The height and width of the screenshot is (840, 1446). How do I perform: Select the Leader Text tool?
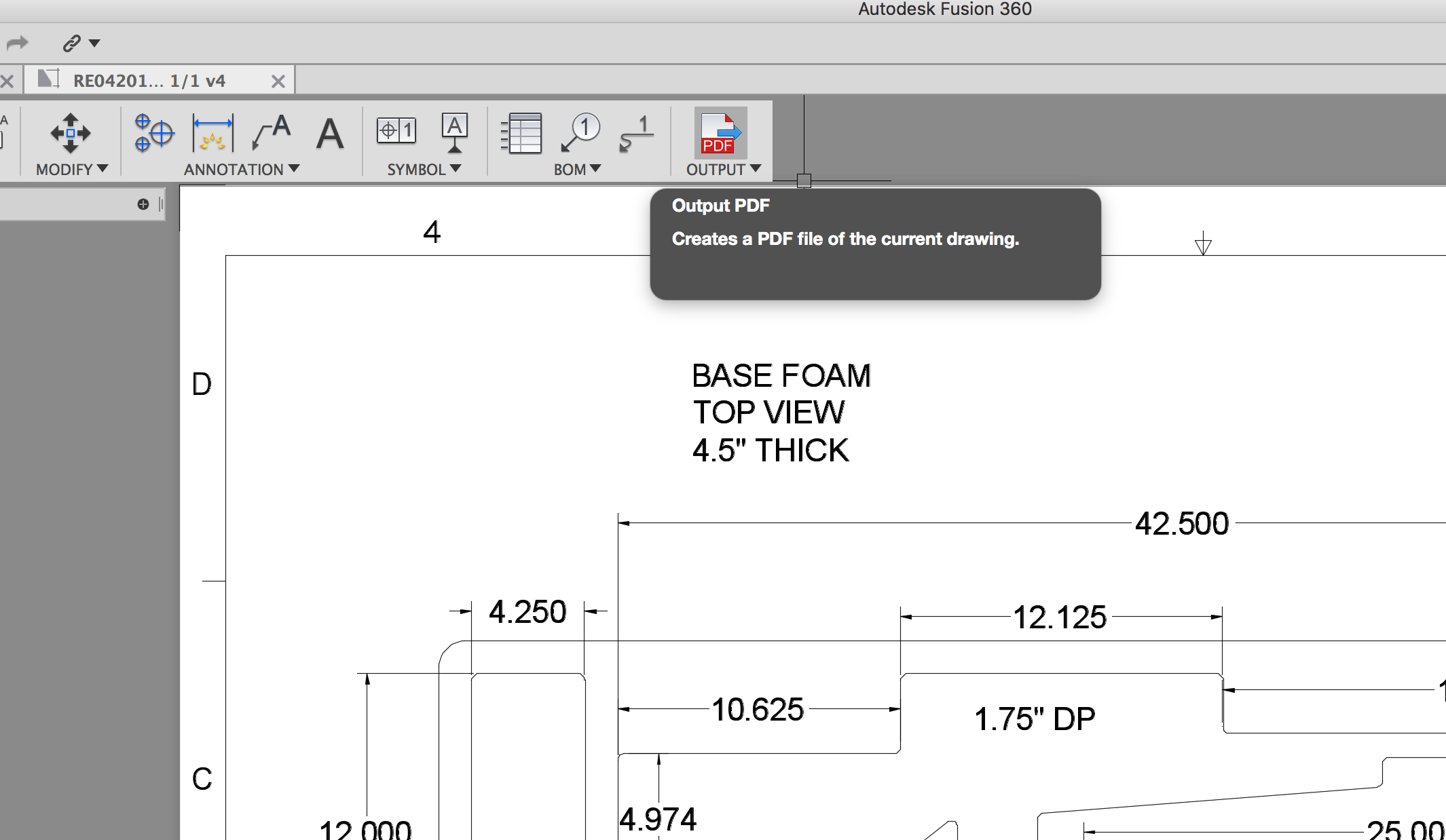(x=270, y=134)
